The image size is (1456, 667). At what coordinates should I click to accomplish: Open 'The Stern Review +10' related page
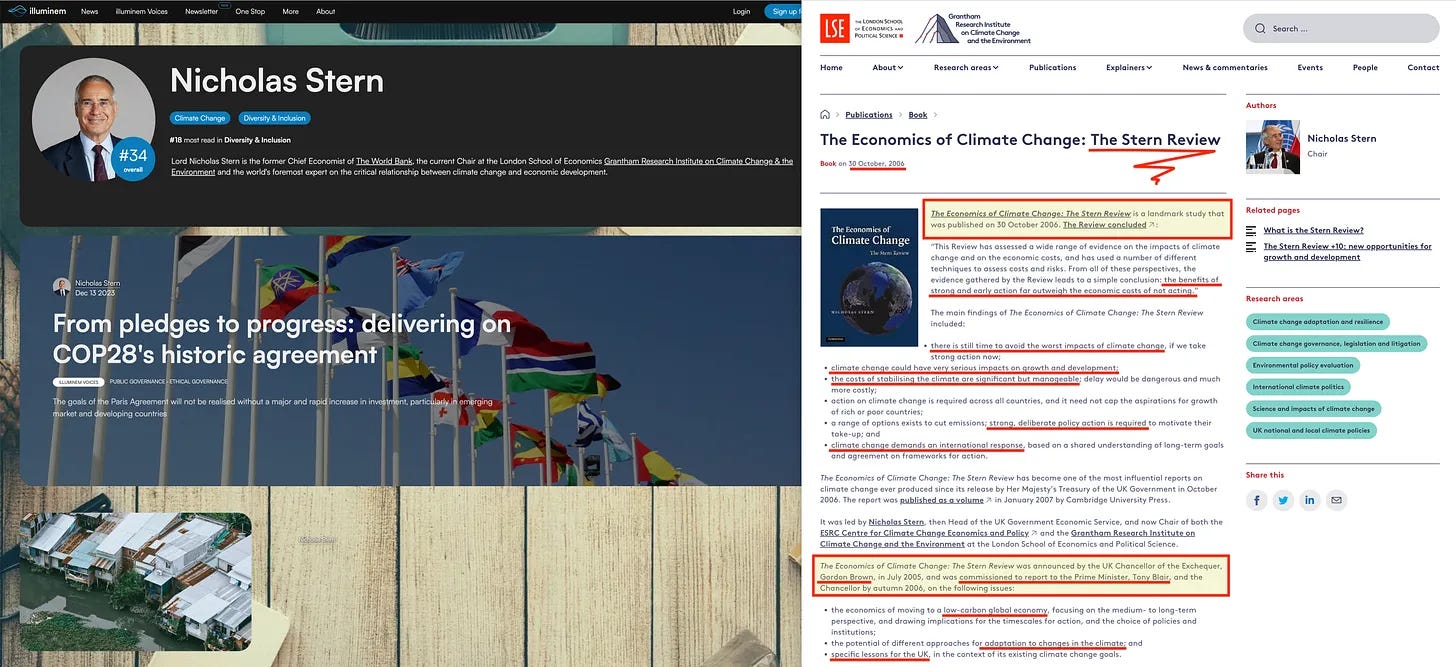click(1347, 251)
